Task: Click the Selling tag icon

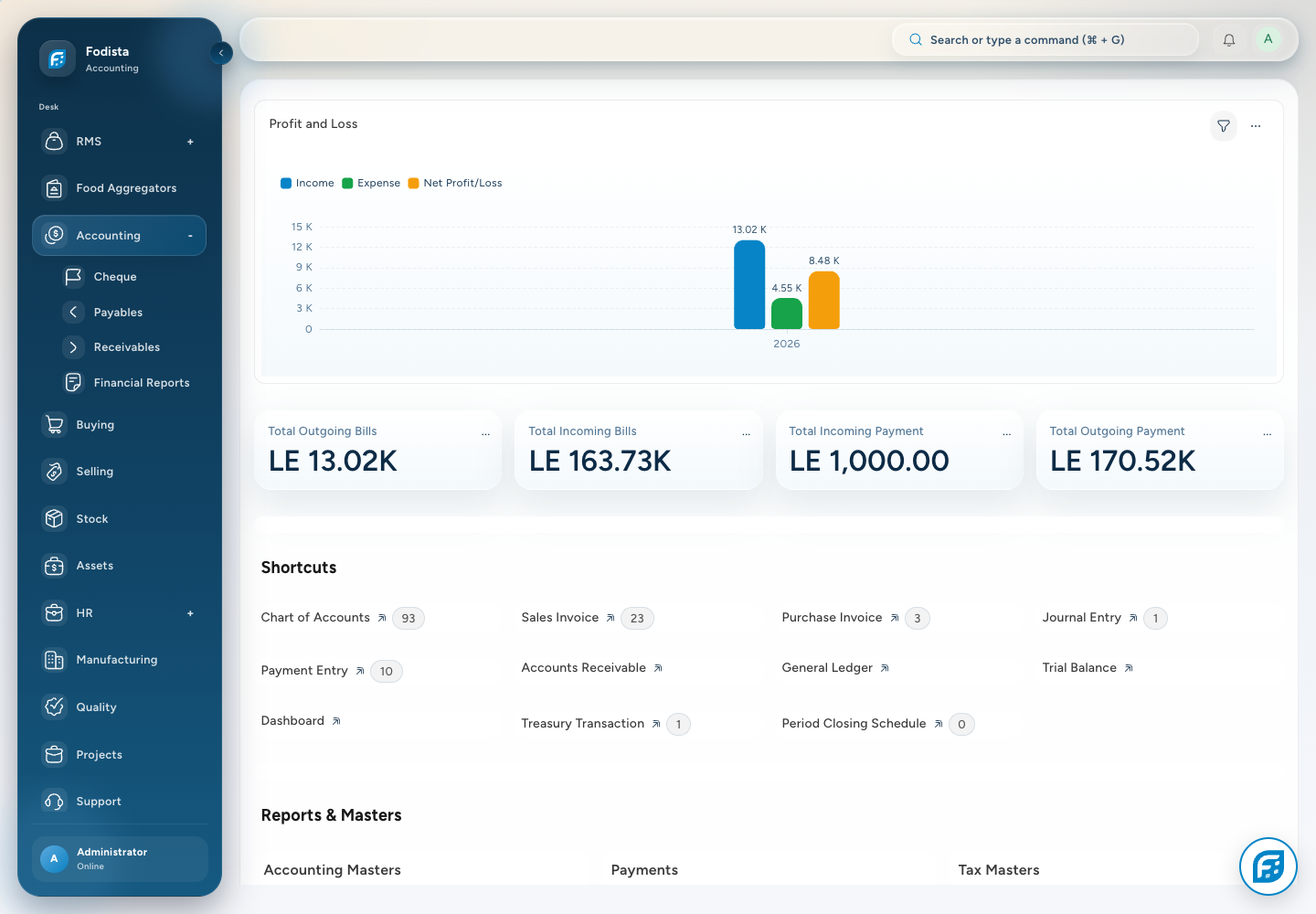Action: coord(55,472)
